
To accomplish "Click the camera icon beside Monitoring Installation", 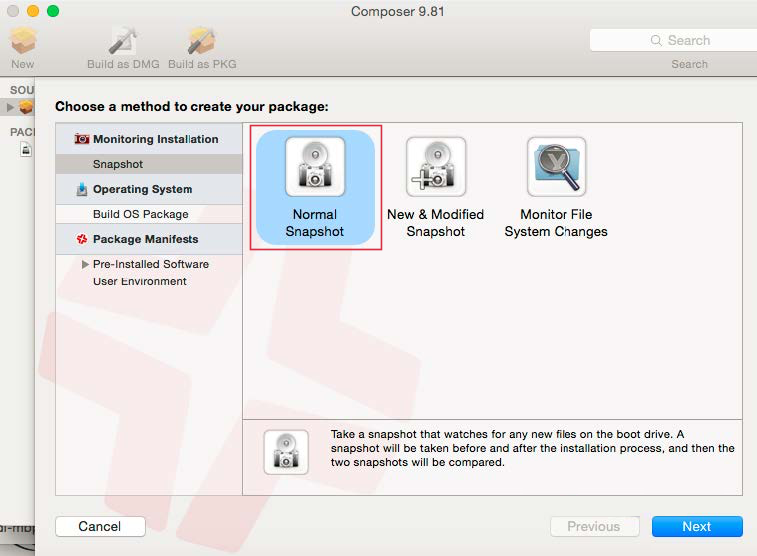I will [82, 139].
